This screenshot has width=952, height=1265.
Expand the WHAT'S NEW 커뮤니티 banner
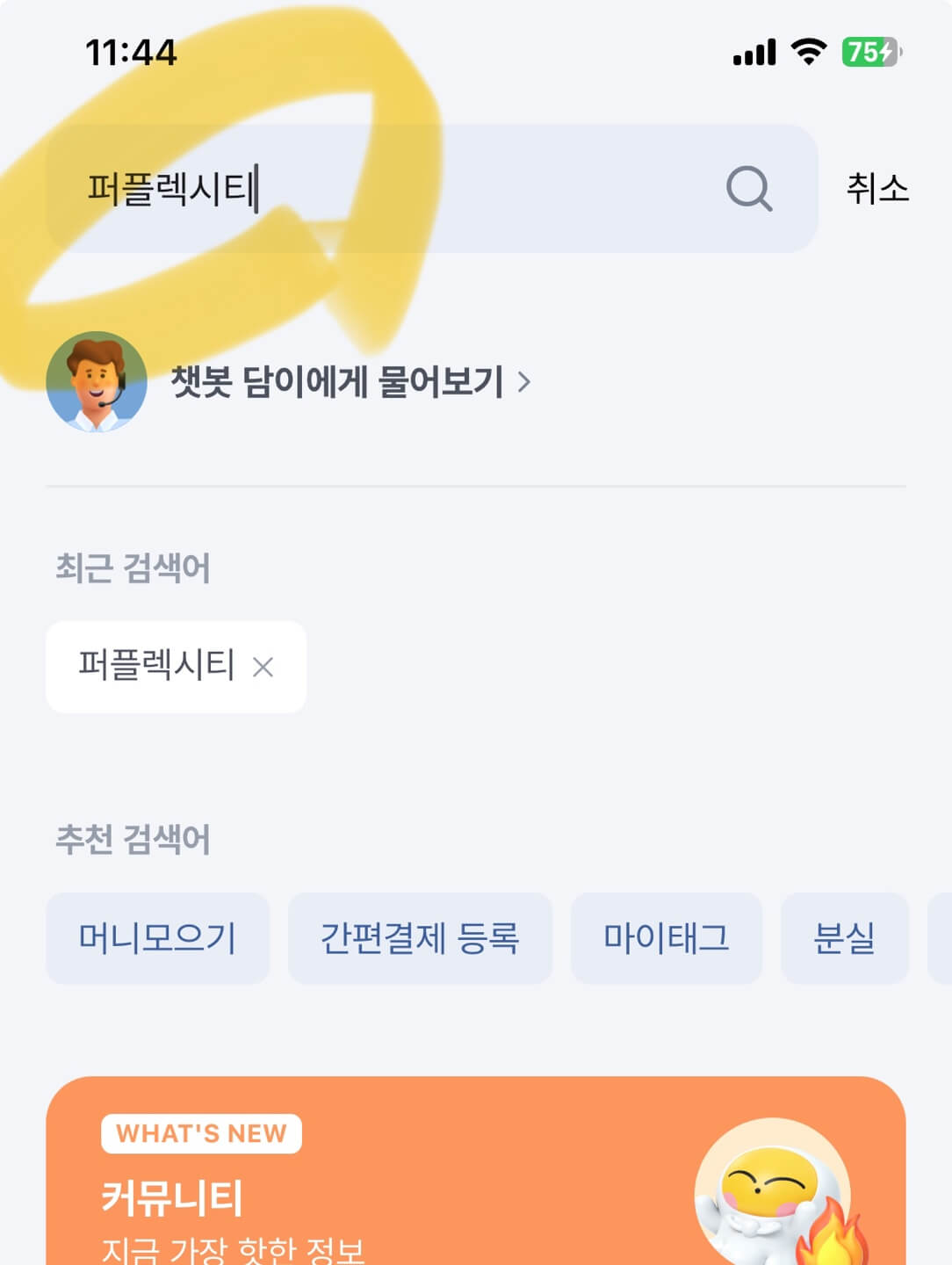click(x=476, y=1168)
